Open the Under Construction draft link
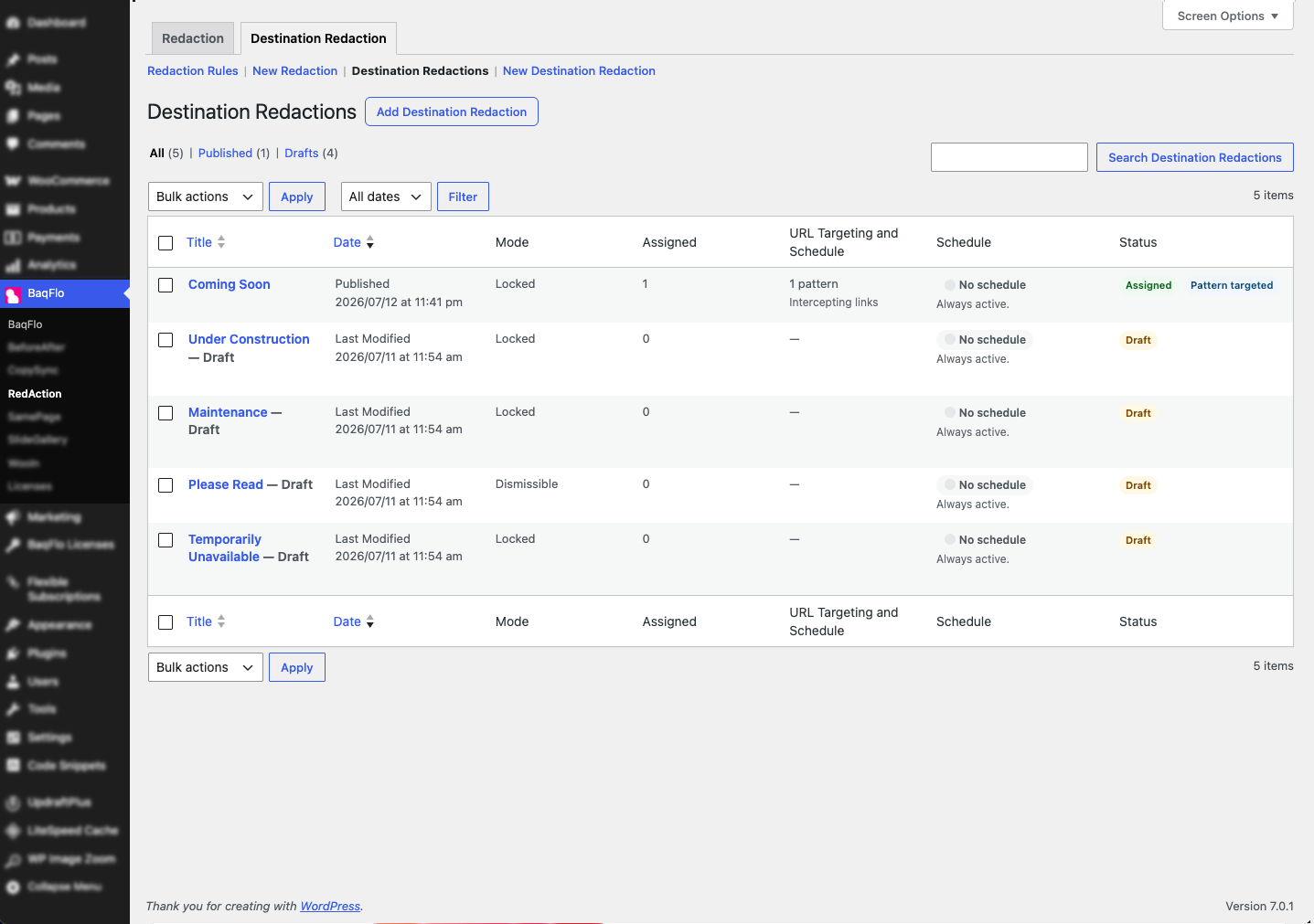1314x924 pixels. [x=249, y=339]
